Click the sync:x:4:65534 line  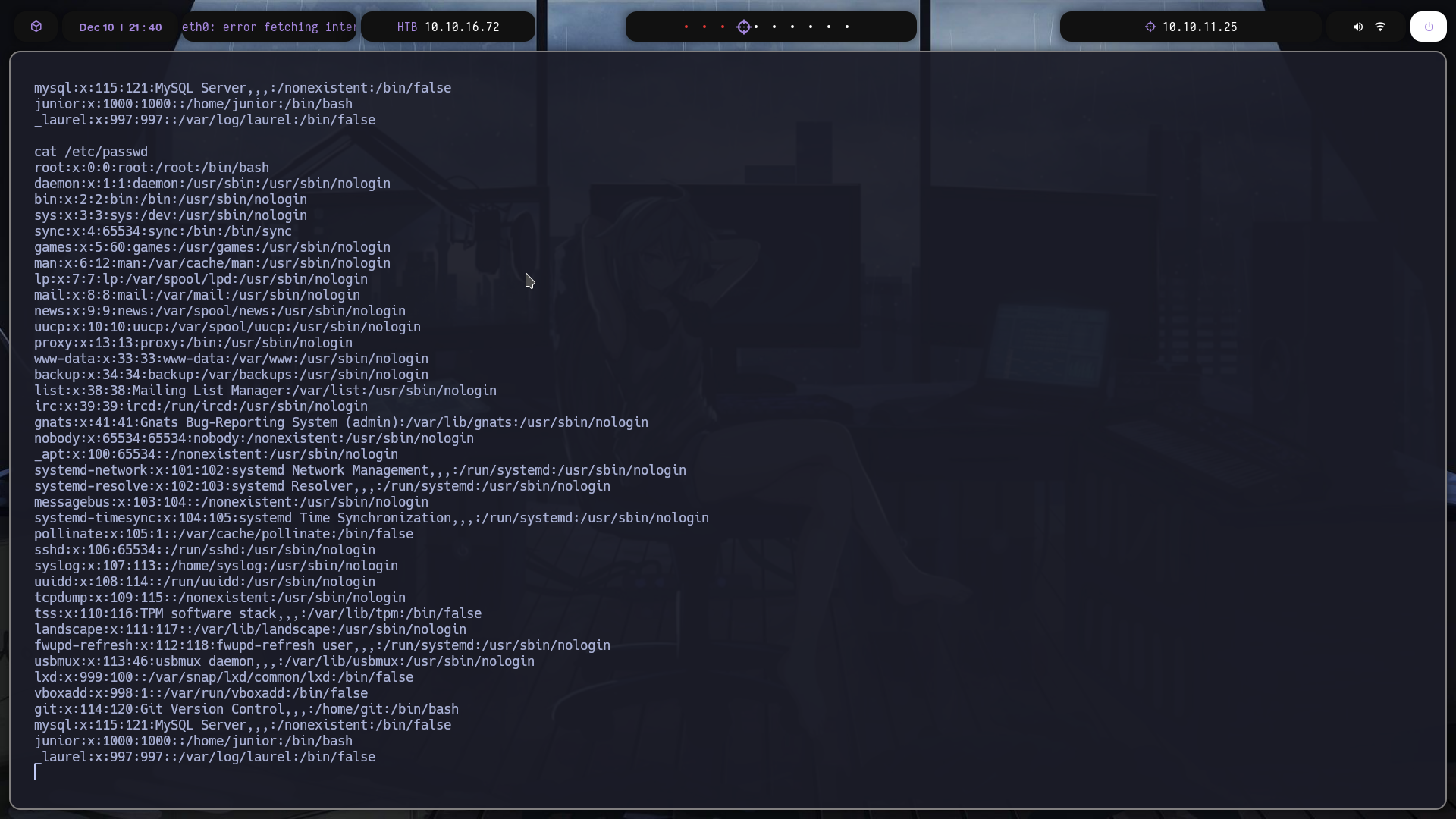[163, 231]
